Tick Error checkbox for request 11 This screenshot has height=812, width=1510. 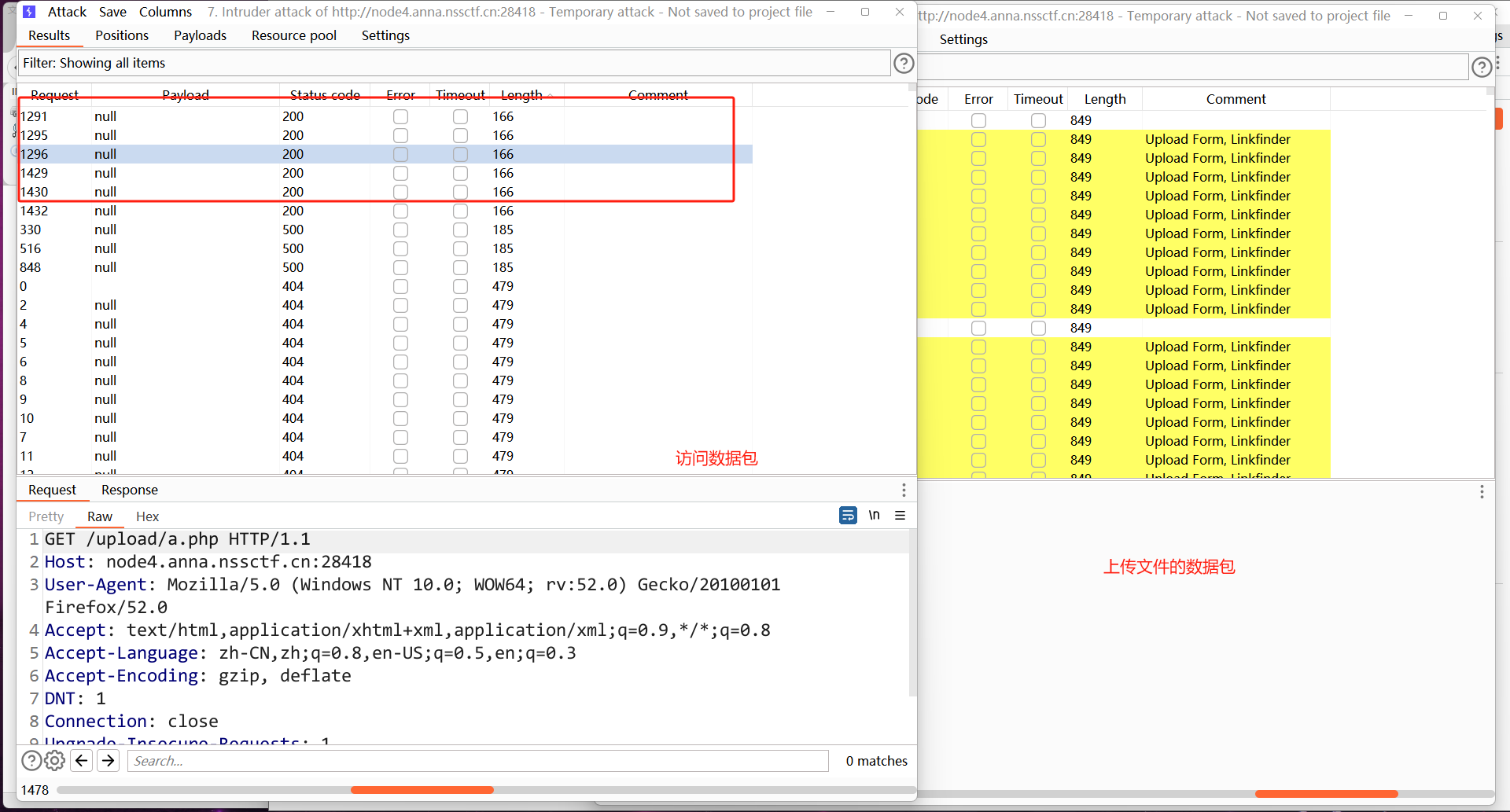coord(401,456)
